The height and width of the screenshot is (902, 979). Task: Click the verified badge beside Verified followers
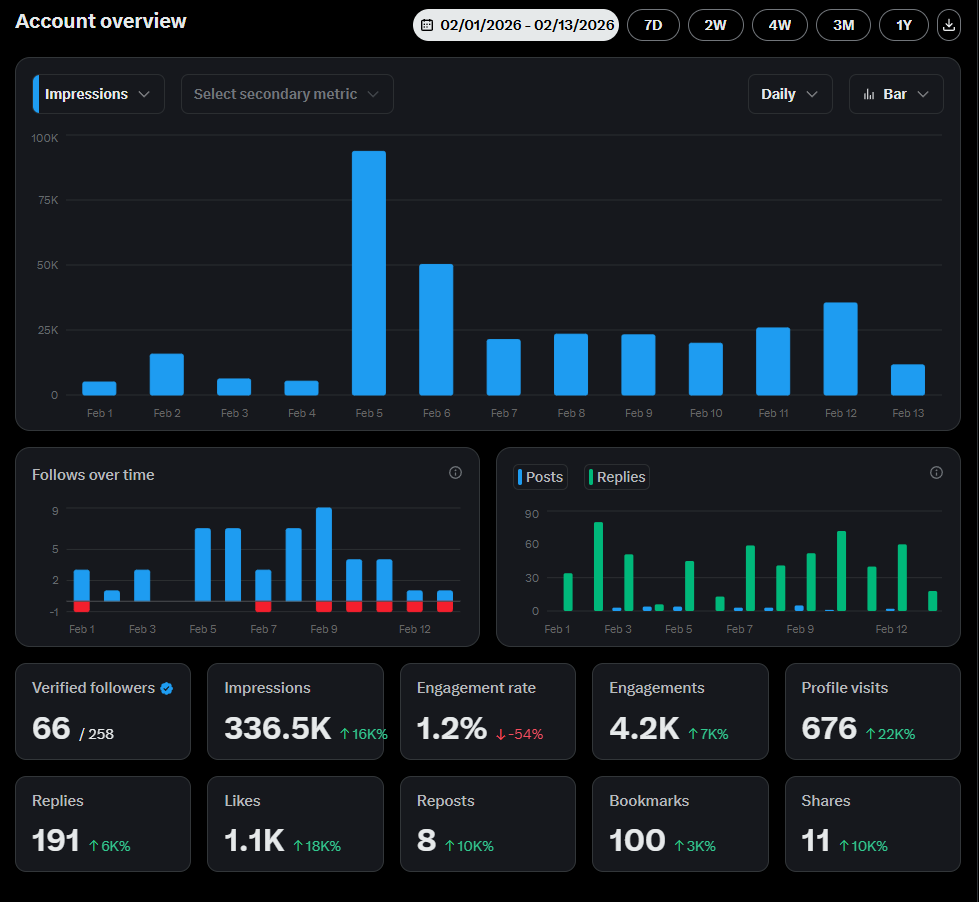(x=165, y=688)
